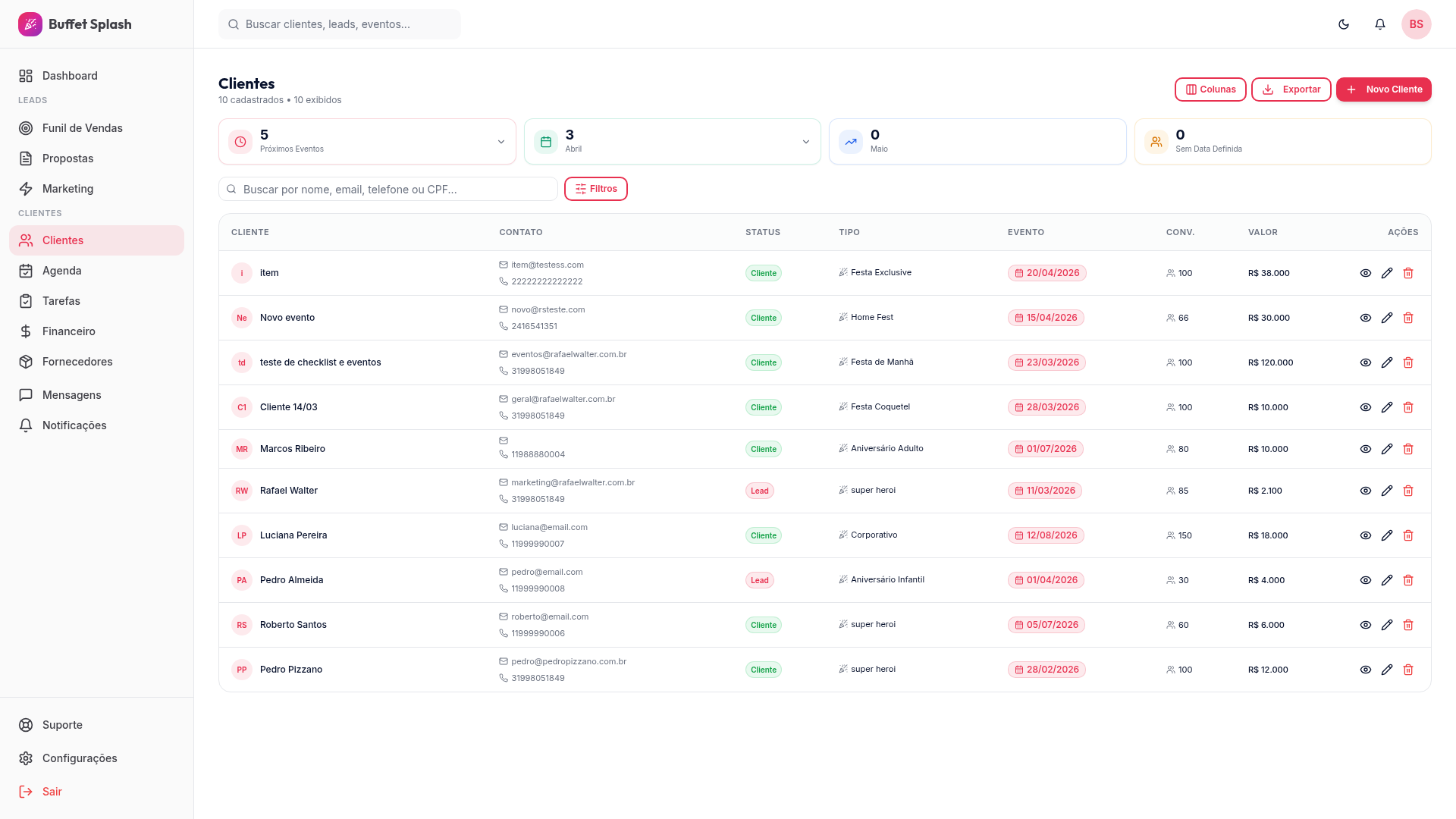Open the Propostas page
This screenshot has height=819, width=1456.
(96, 158)
